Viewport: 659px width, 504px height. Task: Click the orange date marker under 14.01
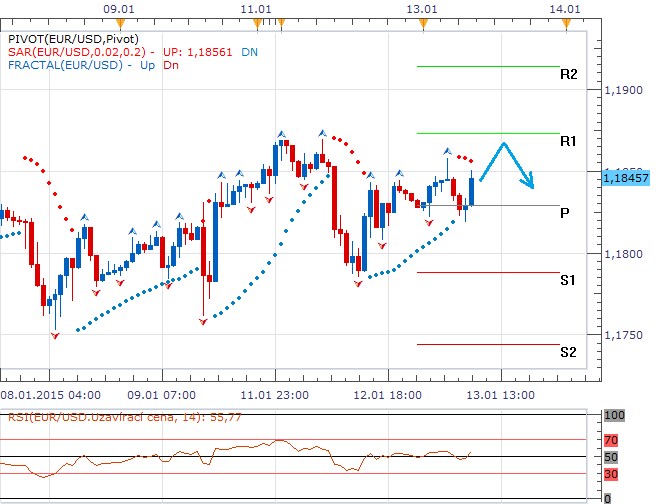[566, 20]
